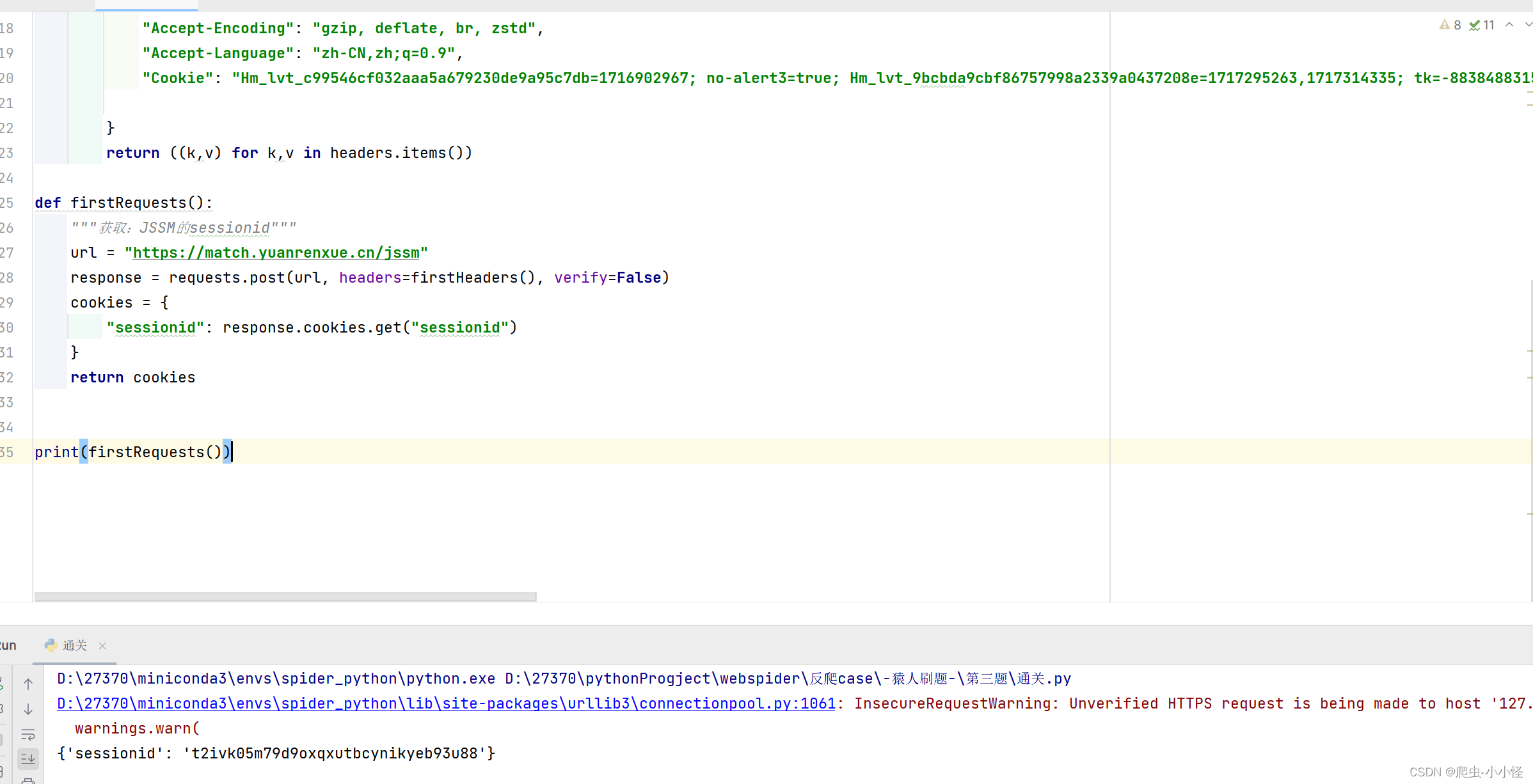Click the green typo checkmark showing 11

(x=1481, y=25)
